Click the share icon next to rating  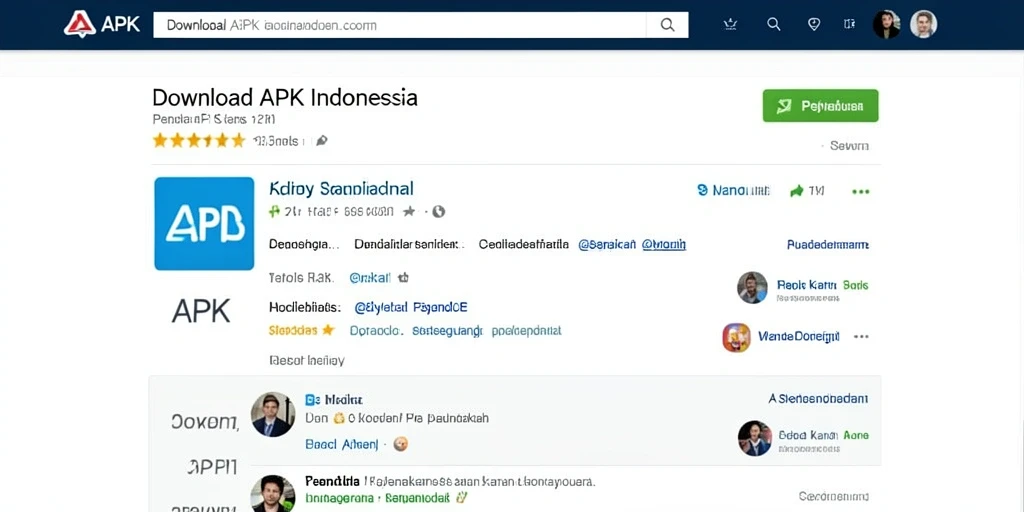point(321,140)
